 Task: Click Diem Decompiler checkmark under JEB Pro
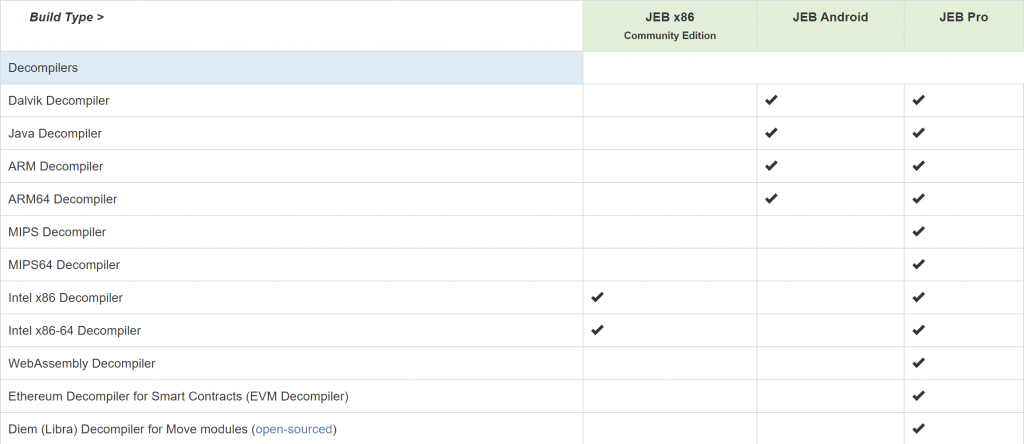[919, 429]
